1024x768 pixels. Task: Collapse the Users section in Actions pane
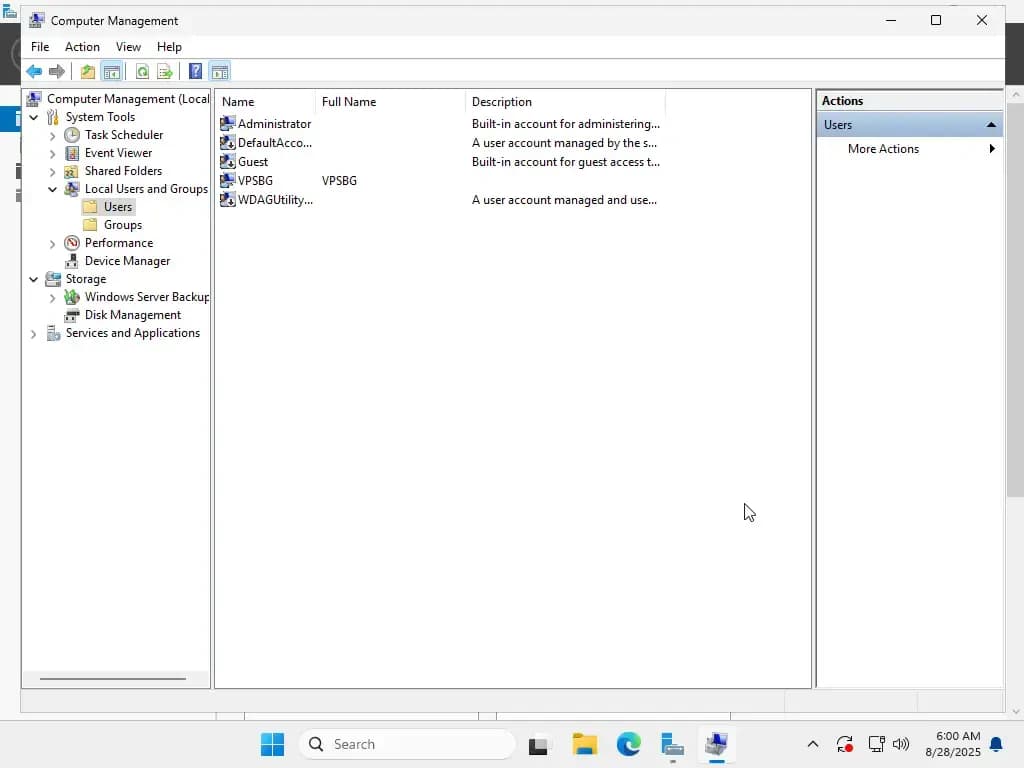[991, 125]
